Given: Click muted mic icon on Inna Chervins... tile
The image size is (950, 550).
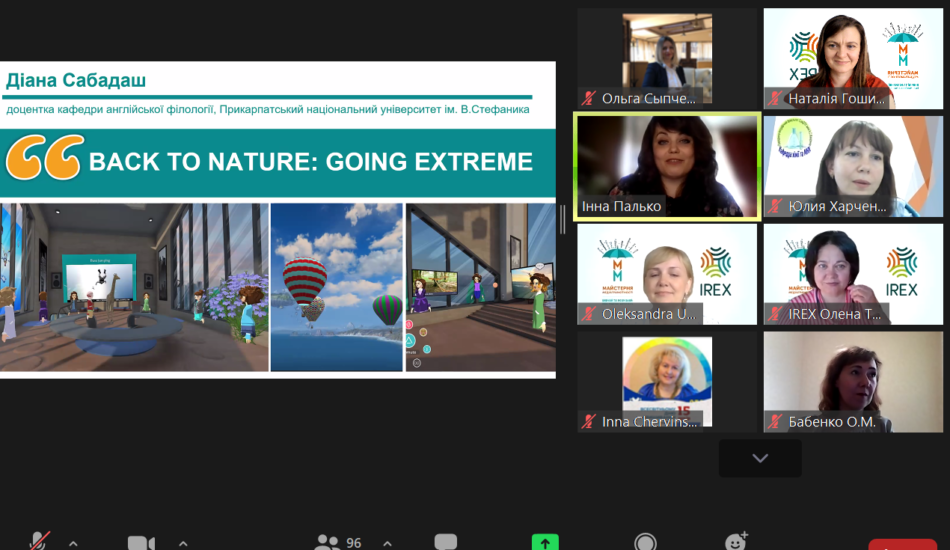Looking at the screenshot, I should coord(588,422).
